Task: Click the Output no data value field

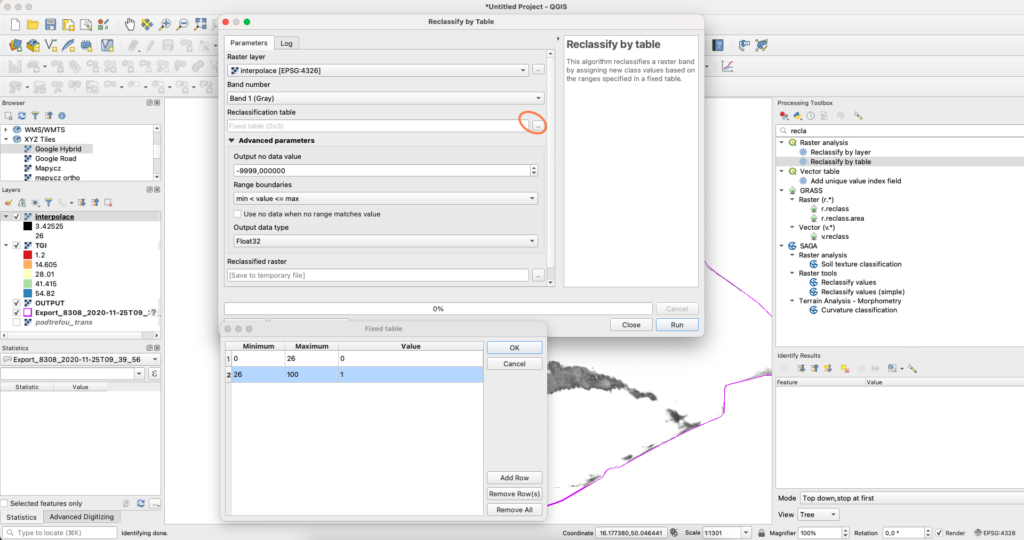Action: [x=380, y=171]
